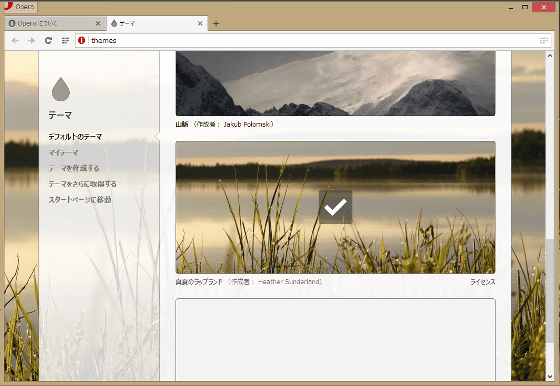
Task: Click the checkmark on the selected lake theme
Action: pos(335,207)
